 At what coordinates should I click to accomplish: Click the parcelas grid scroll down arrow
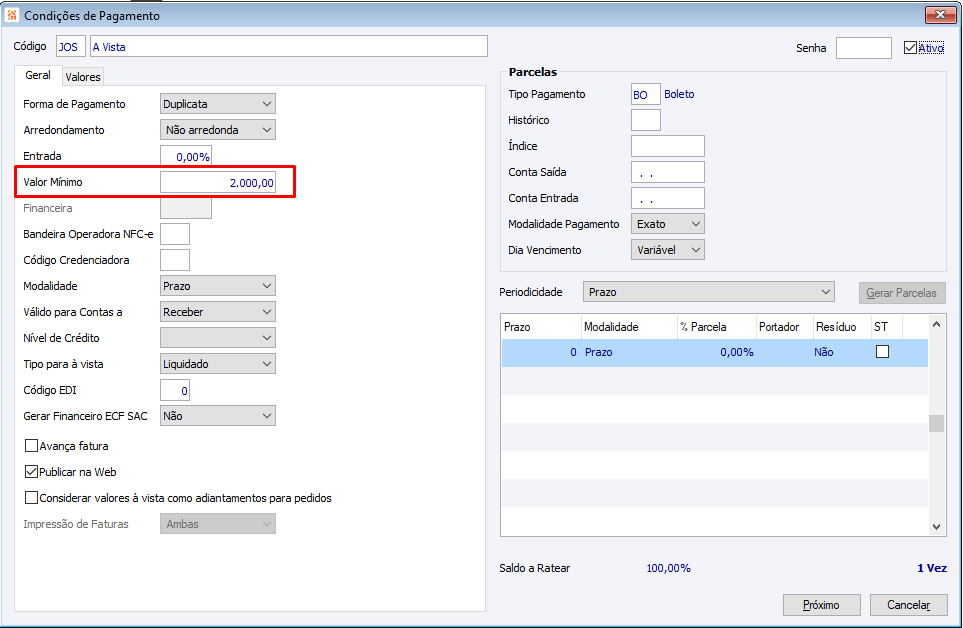tap(936, 526)
